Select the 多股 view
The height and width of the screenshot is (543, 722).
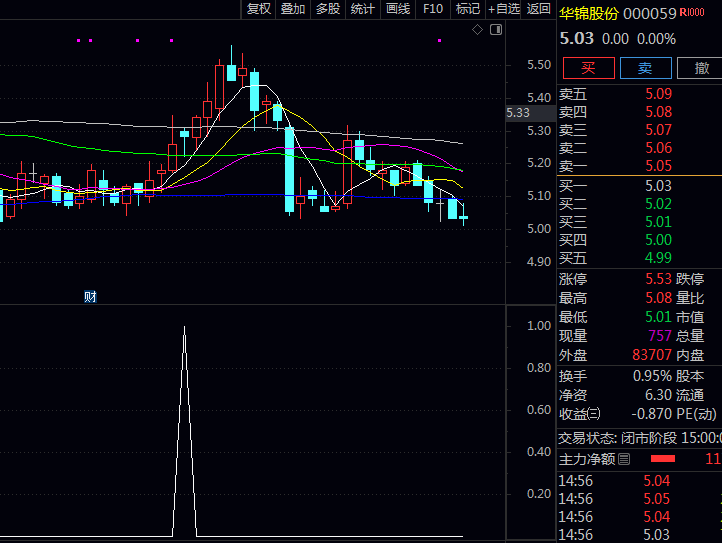(x=328, y=9)
